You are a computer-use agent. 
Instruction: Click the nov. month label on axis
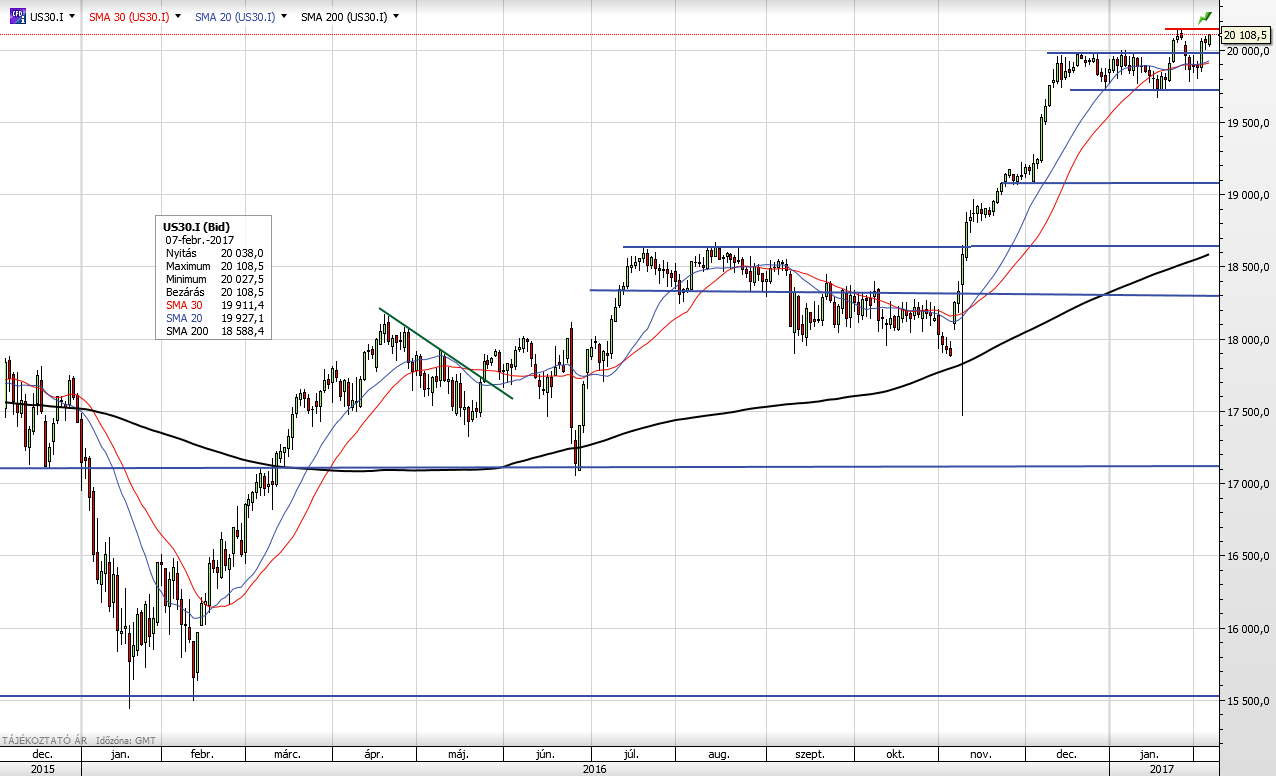[980, 754]
